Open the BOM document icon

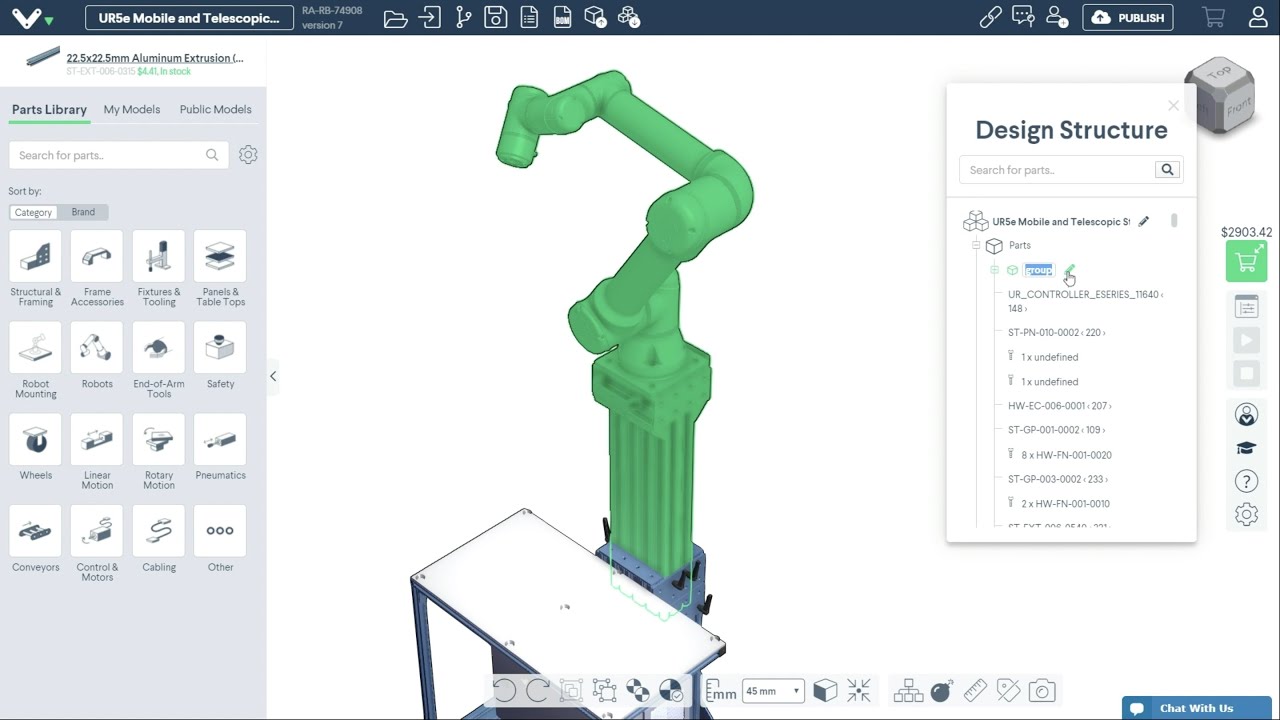(x=562, y=17)
